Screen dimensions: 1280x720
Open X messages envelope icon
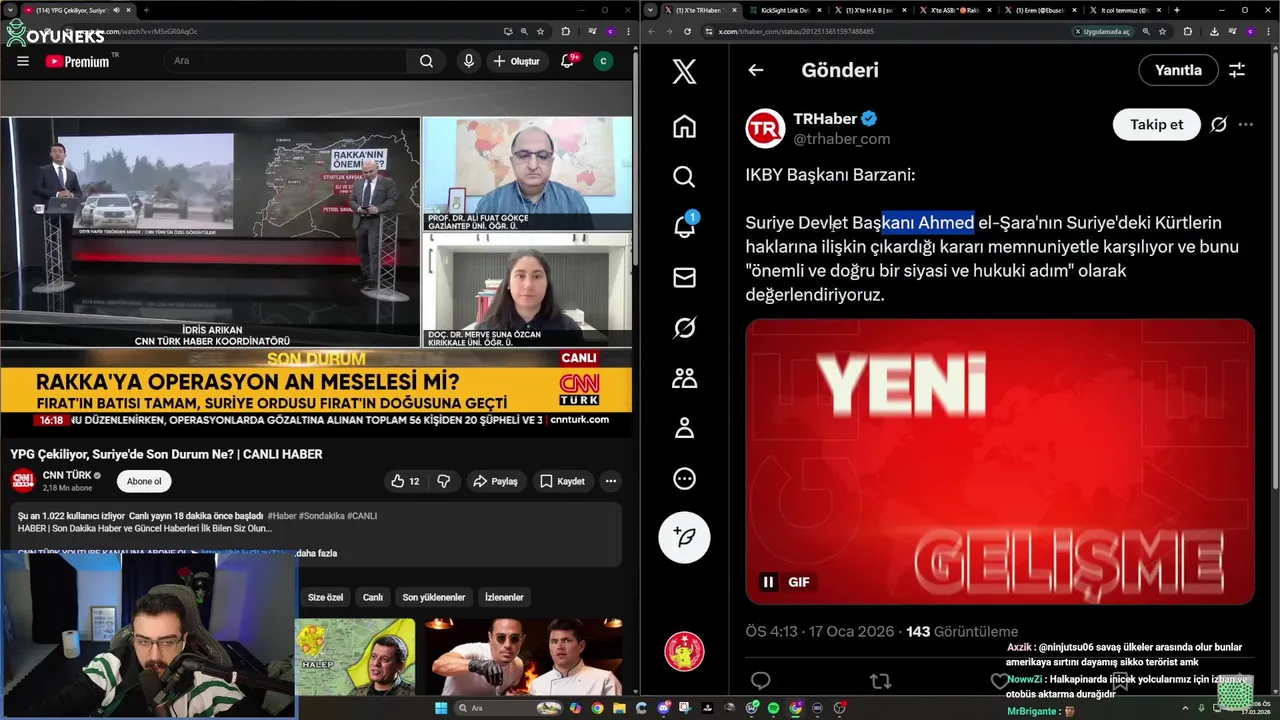coord(684,277)
